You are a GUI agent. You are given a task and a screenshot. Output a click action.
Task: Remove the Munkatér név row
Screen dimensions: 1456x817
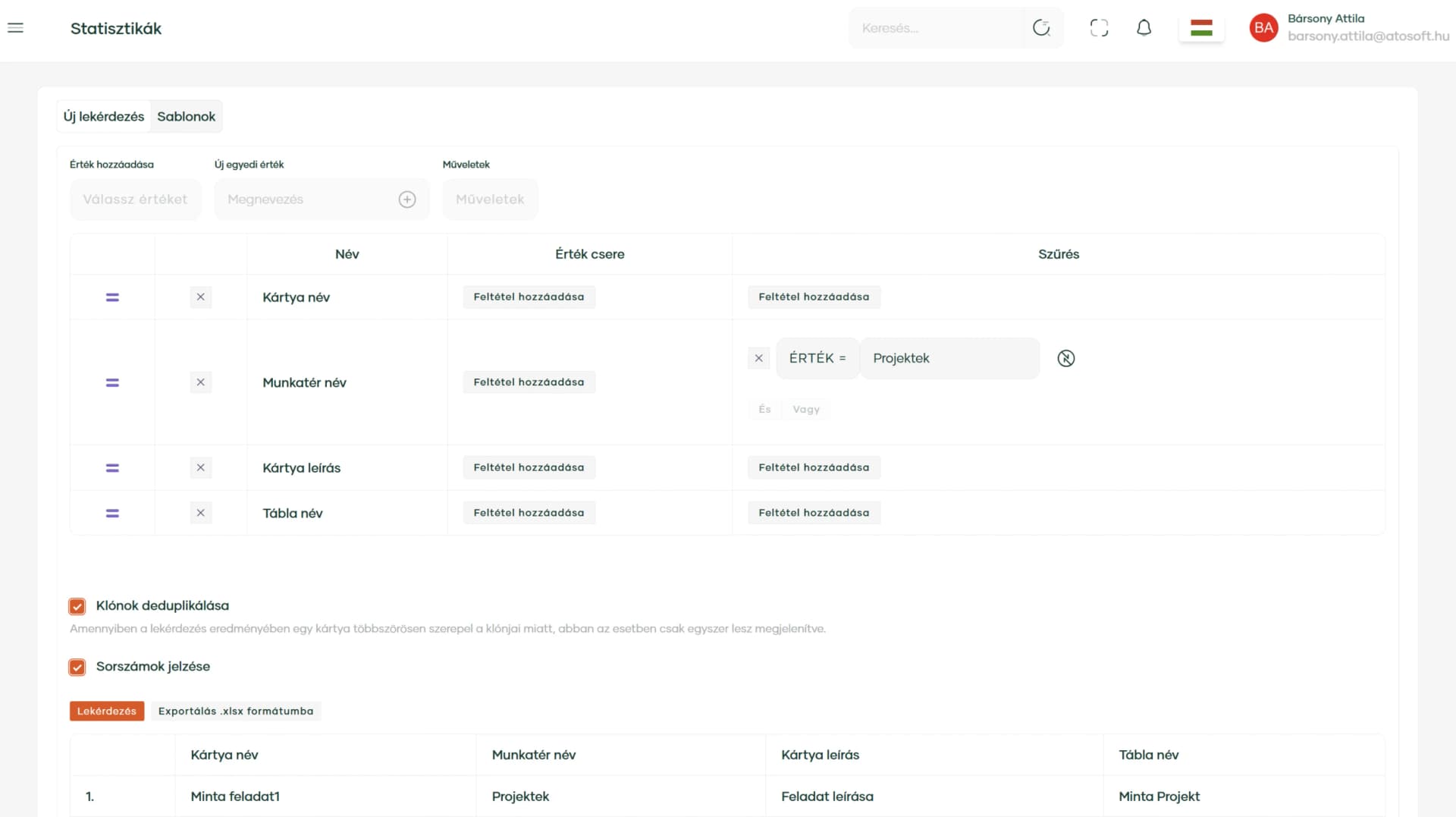[200, 382]
